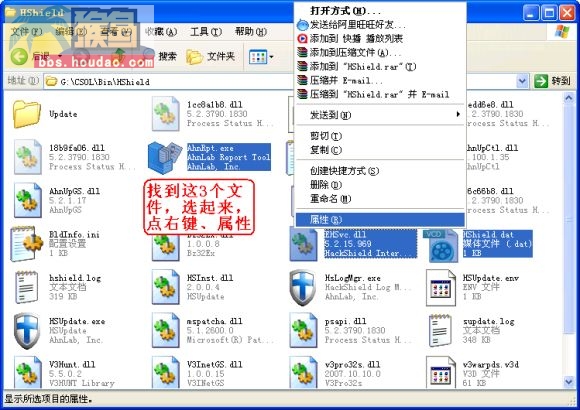This screenshot has width=580, height=410.
Task: Choose 压缩到 "HShield.rar" 并 E-mail
Action: pyautogui.click(x=380, y=94)
